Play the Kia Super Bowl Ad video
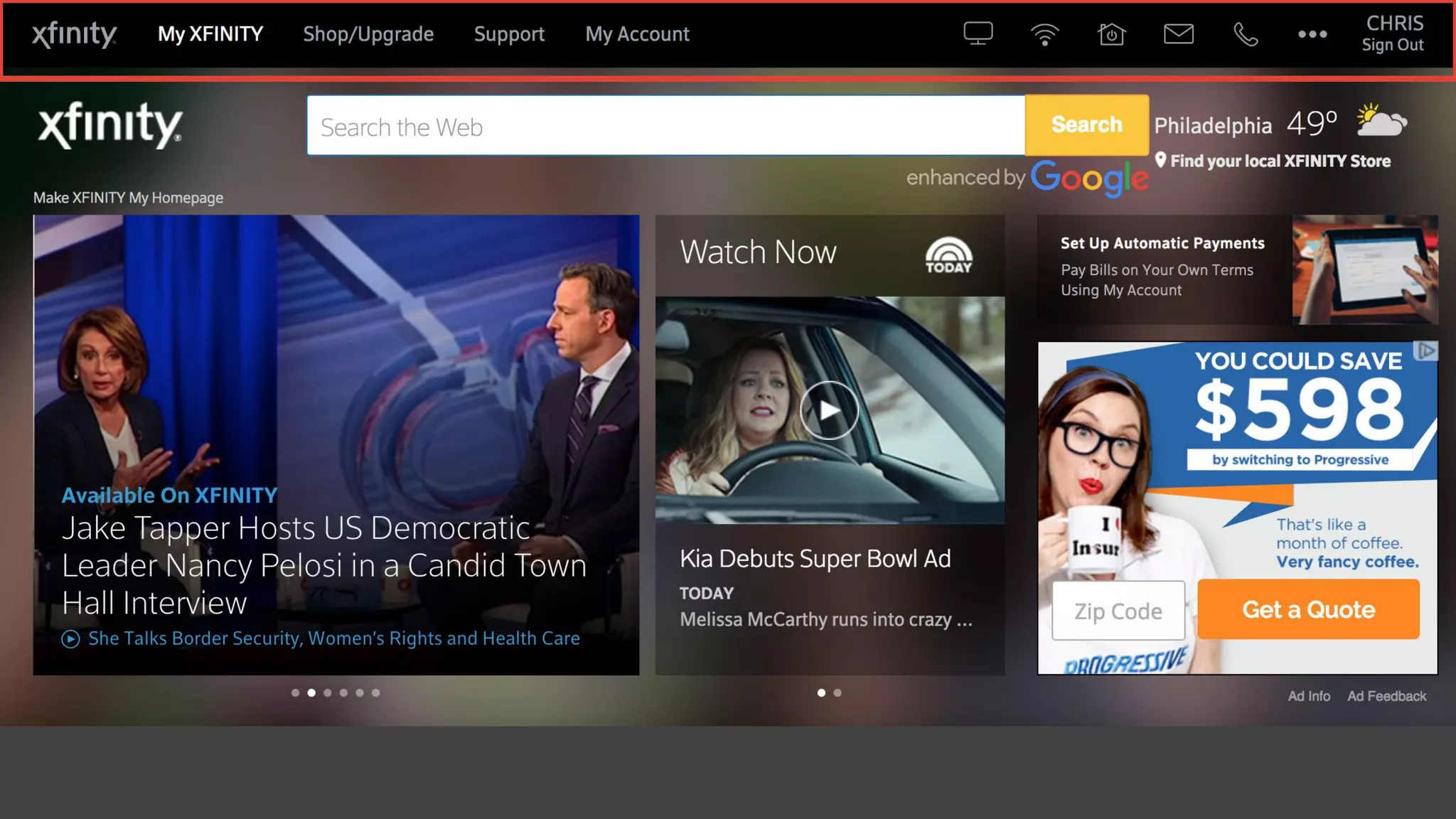This screenshot has height=819, width=1456. click(829, 410)
